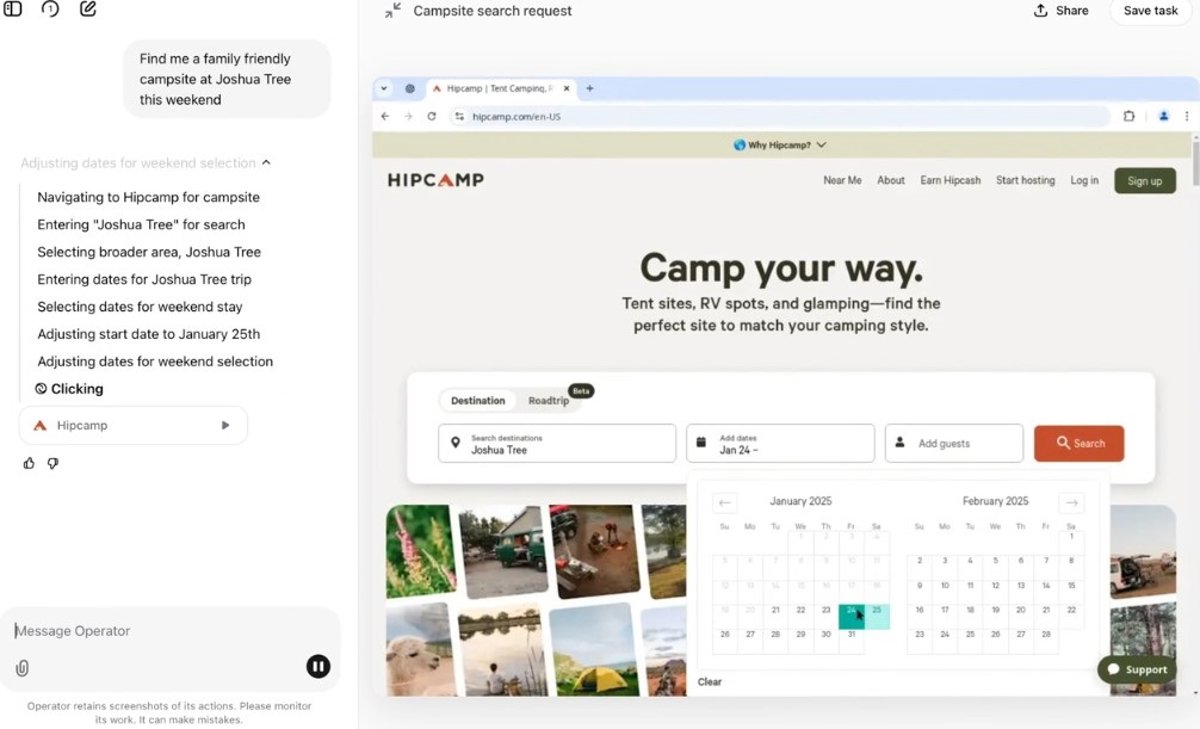Pause the Operator task
Screen dimensions: 1200x729
(x=318, y=666)
